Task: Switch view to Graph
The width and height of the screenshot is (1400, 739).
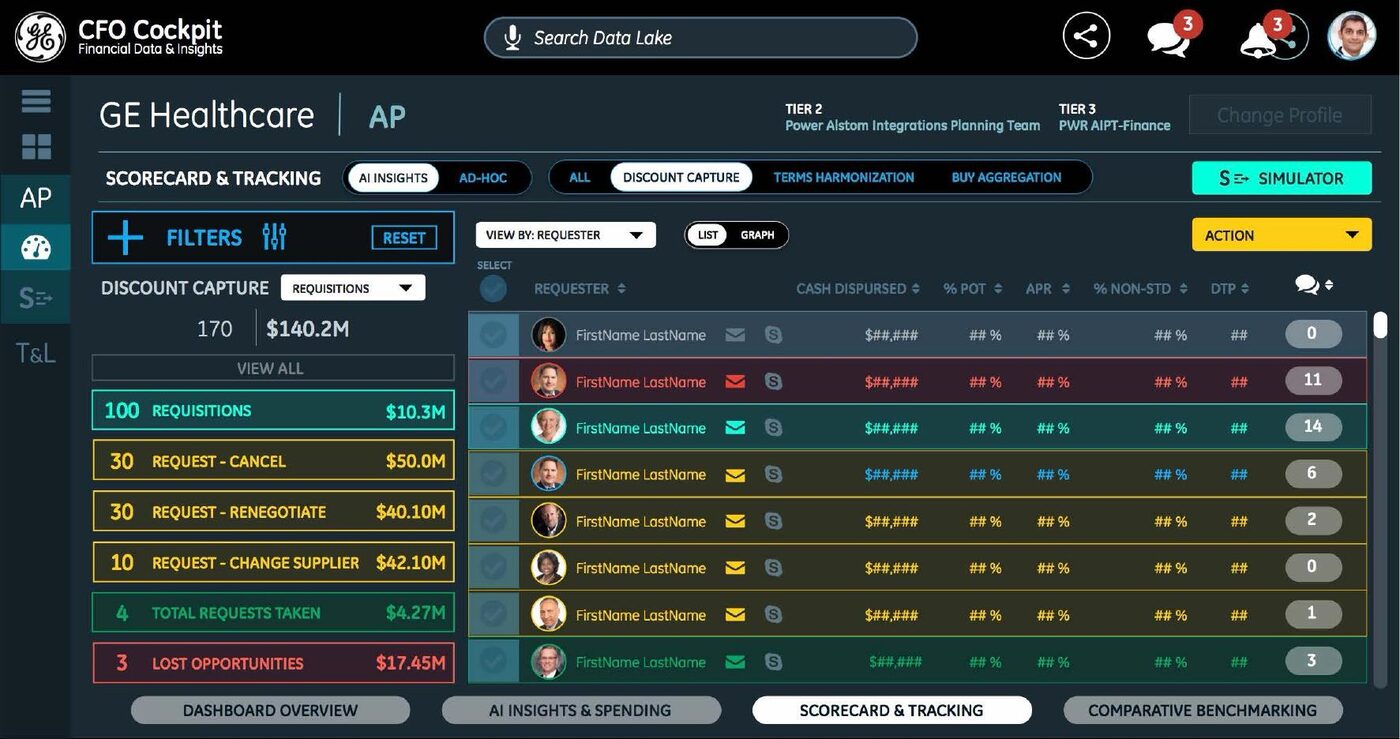Action: click(x=757, y=235)
